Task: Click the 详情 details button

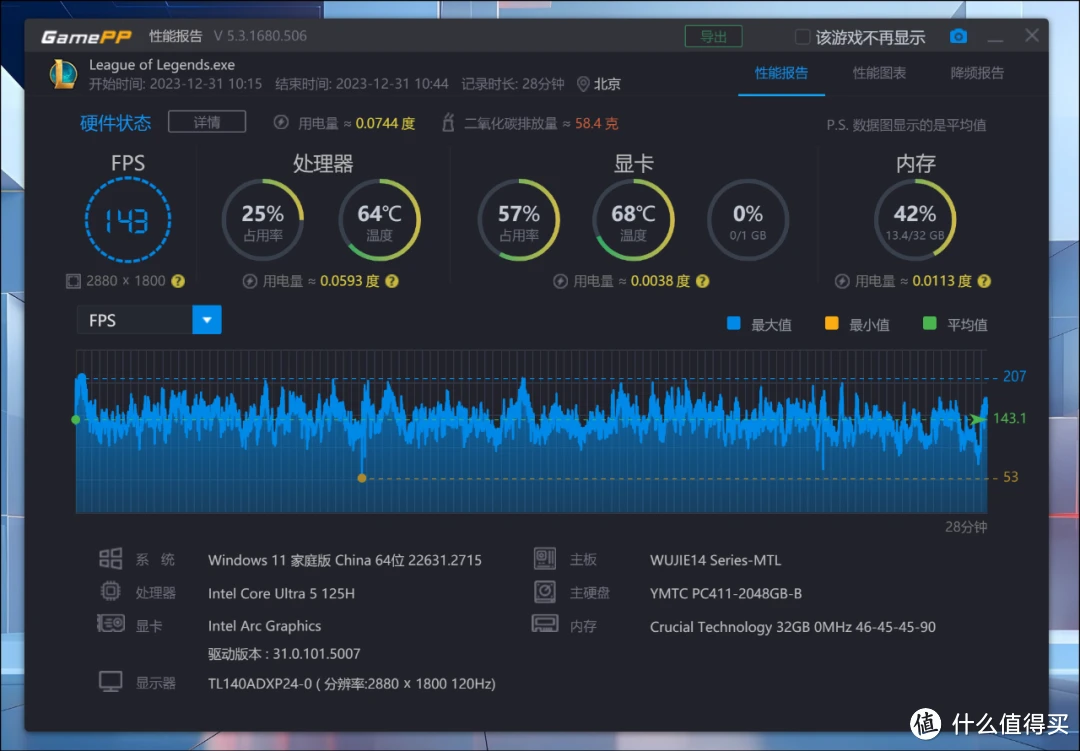Action: [x=207, y=122]
